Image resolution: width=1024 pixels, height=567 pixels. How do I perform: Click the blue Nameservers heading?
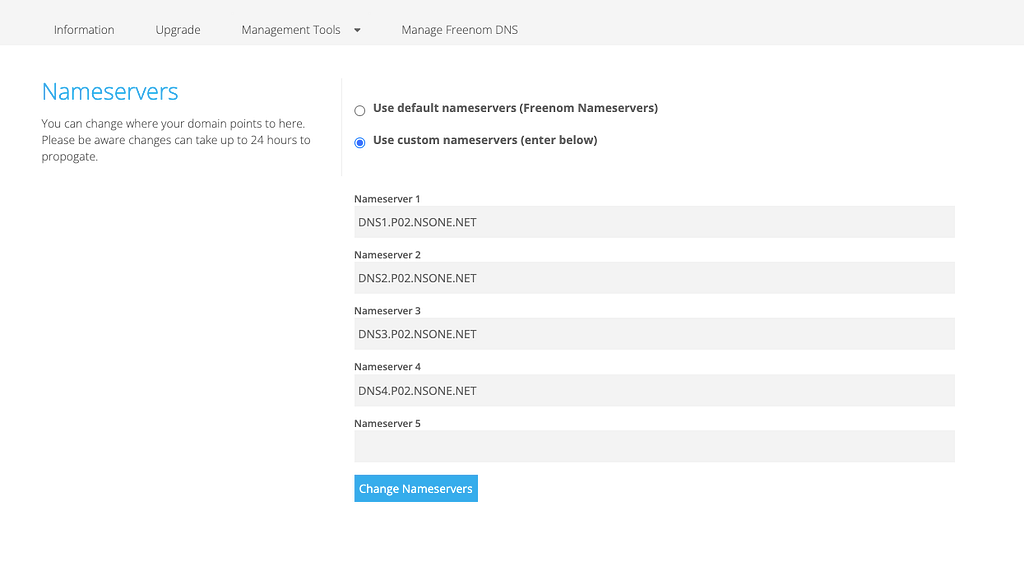point(110,91)
